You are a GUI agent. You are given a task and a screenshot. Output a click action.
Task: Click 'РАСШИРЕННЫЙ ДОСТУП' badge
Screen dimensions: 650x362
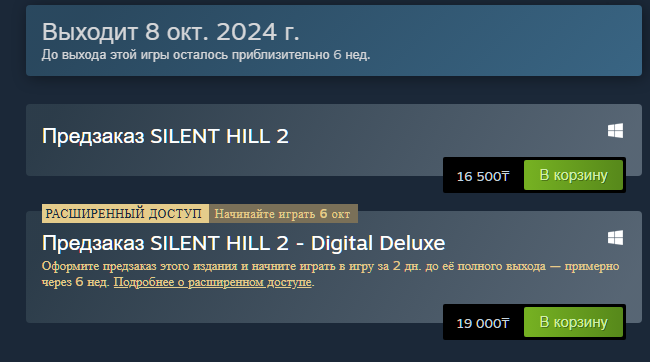[125, 214]
